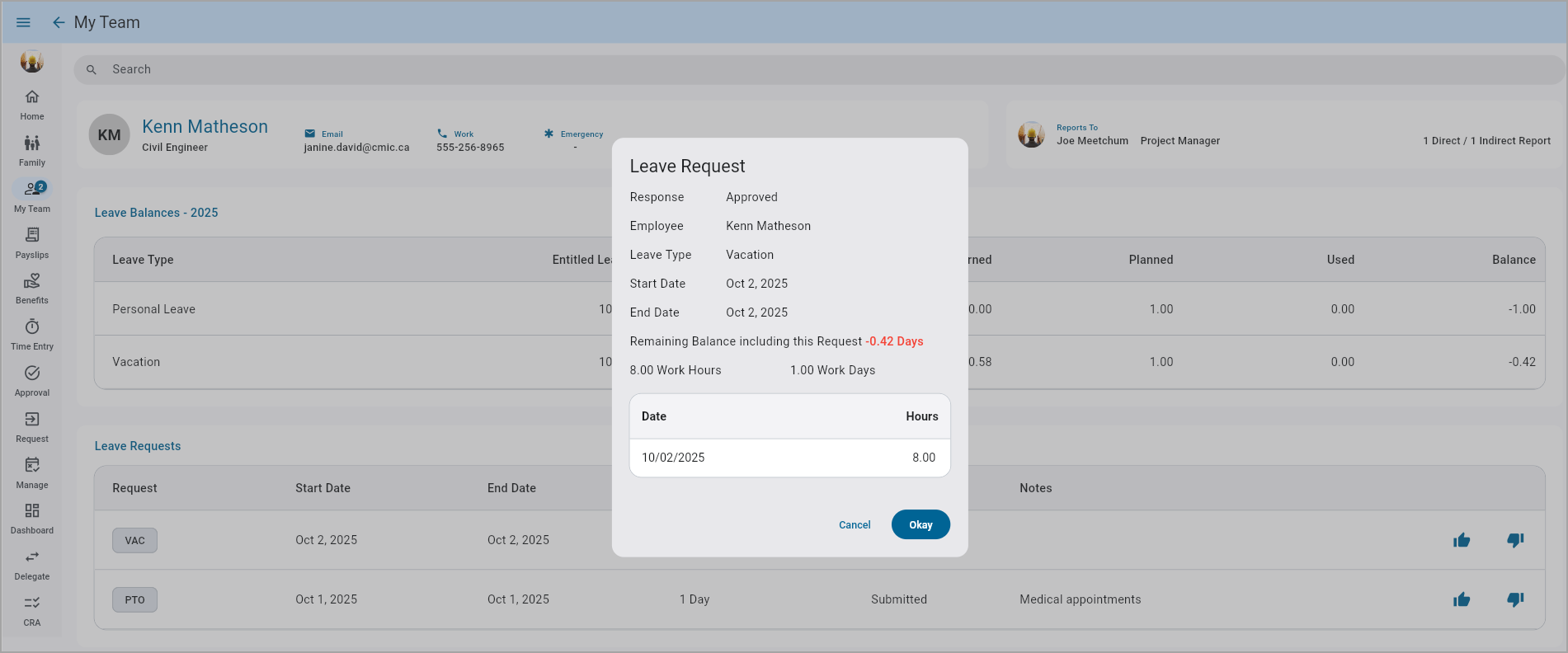Open the Manage sidebar item

pos(32,473)
